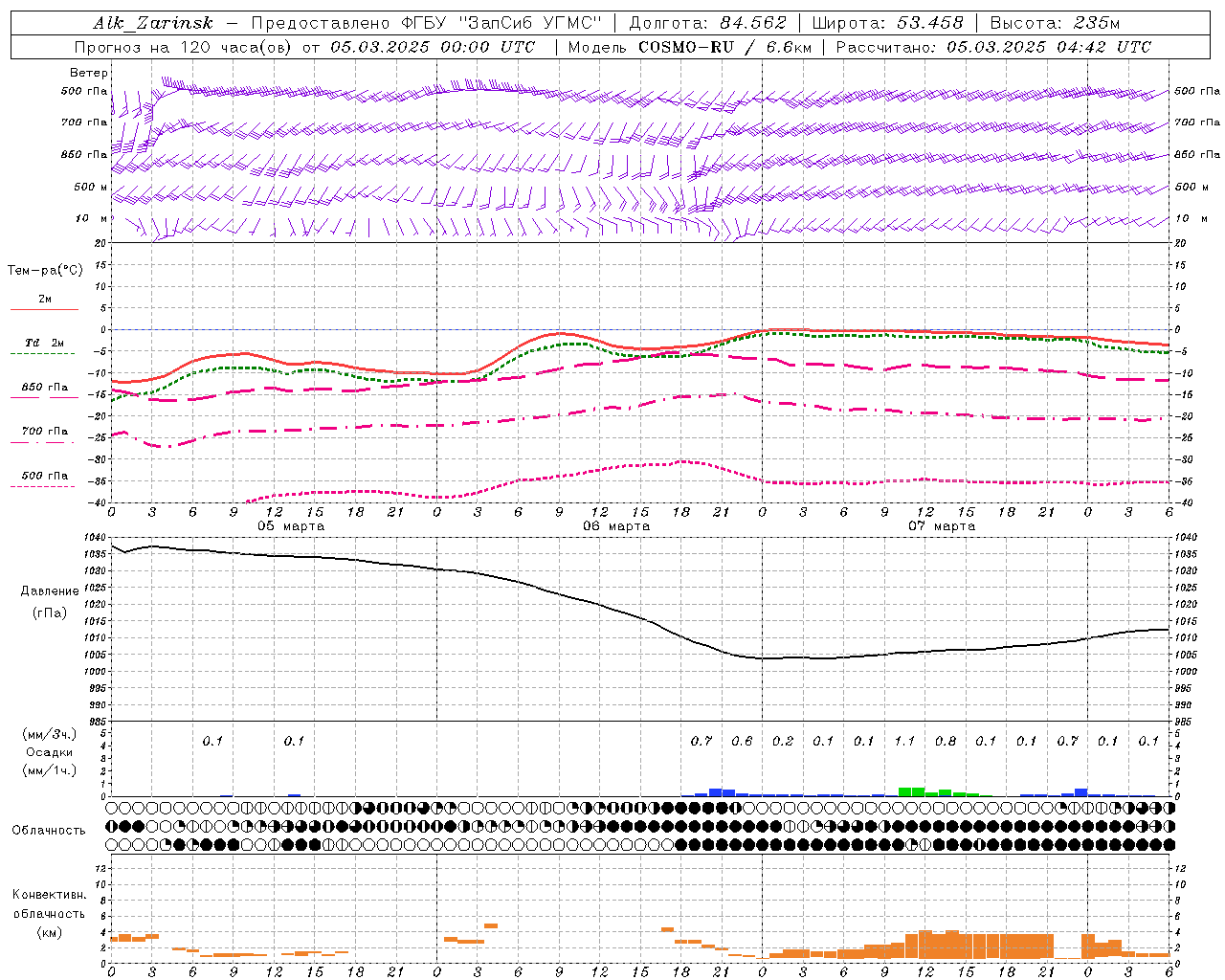Click the Ветер section label

coord(89,73)
